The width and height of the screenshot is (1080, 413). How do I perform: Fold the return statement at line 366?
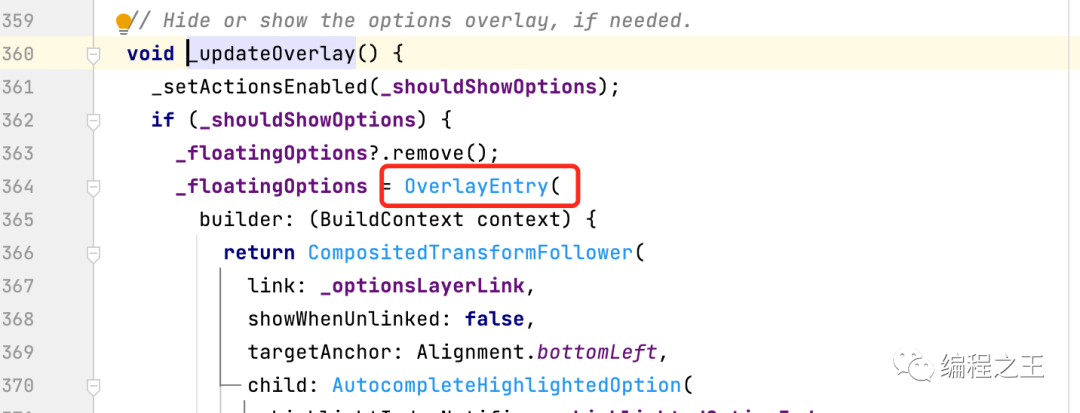pos(93,253)
